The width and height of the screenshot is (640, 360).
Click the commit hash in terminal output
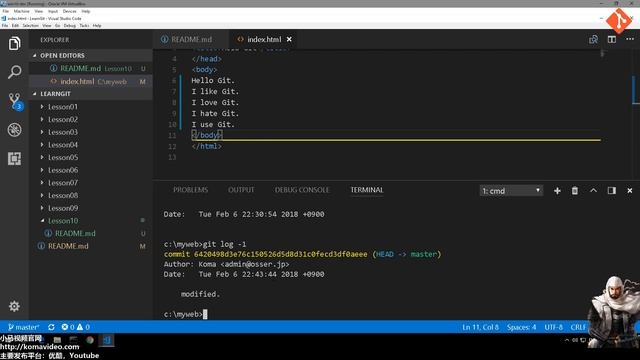pos(280,254)
